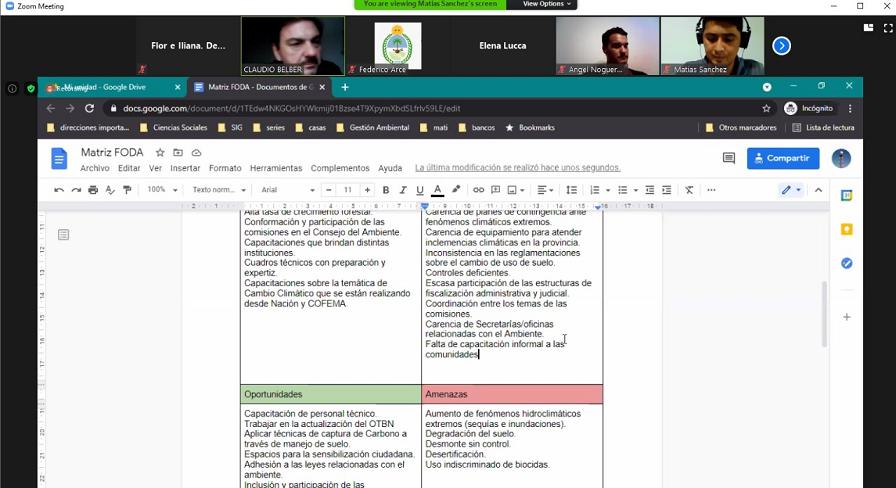896x488 pixels.
Task: Click the Print icon in the toolbar
Action: (93, 190)
